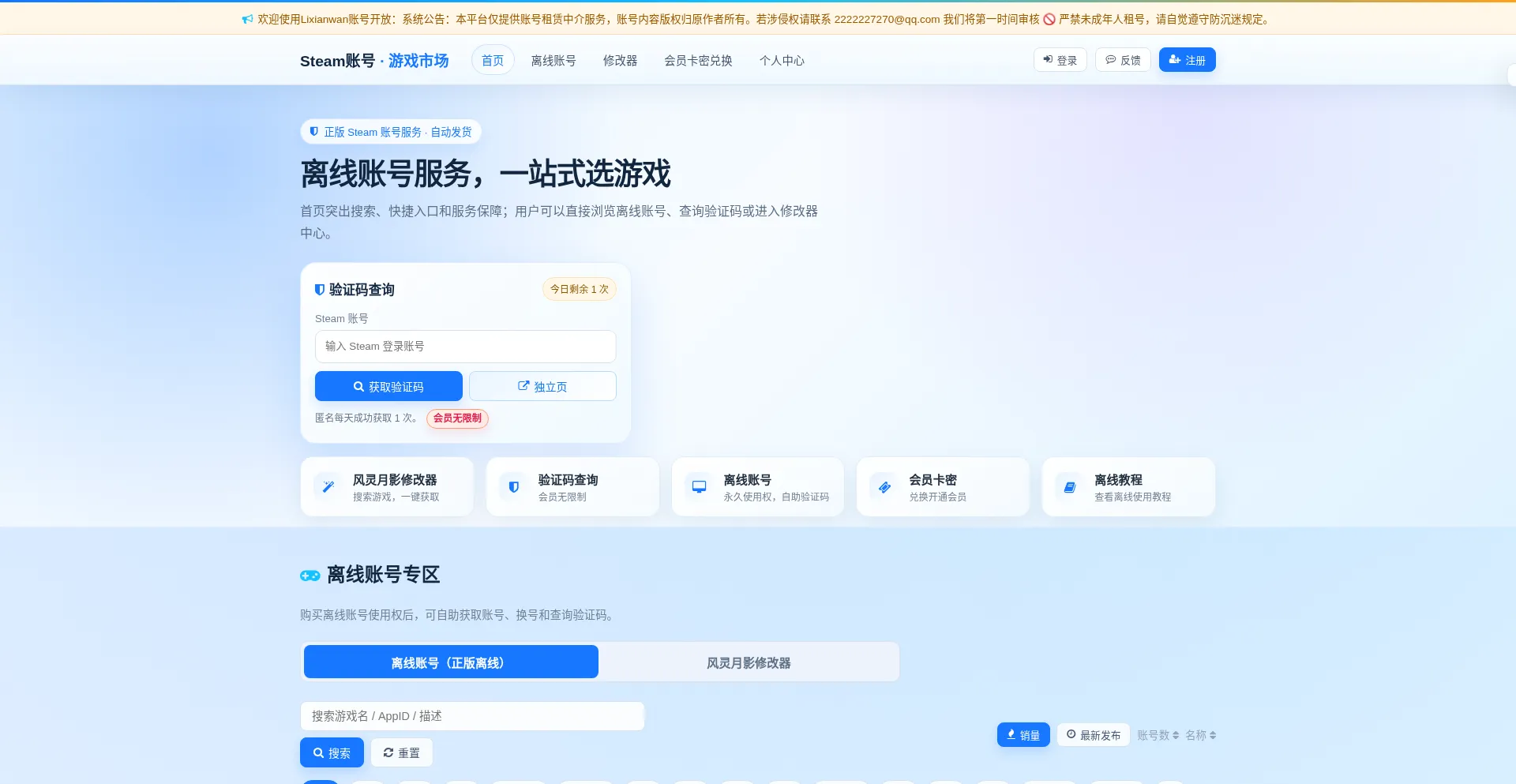Open 会员卡密兑换 in the nav bar
The image size is (1516, 784).
coord(698,60)
